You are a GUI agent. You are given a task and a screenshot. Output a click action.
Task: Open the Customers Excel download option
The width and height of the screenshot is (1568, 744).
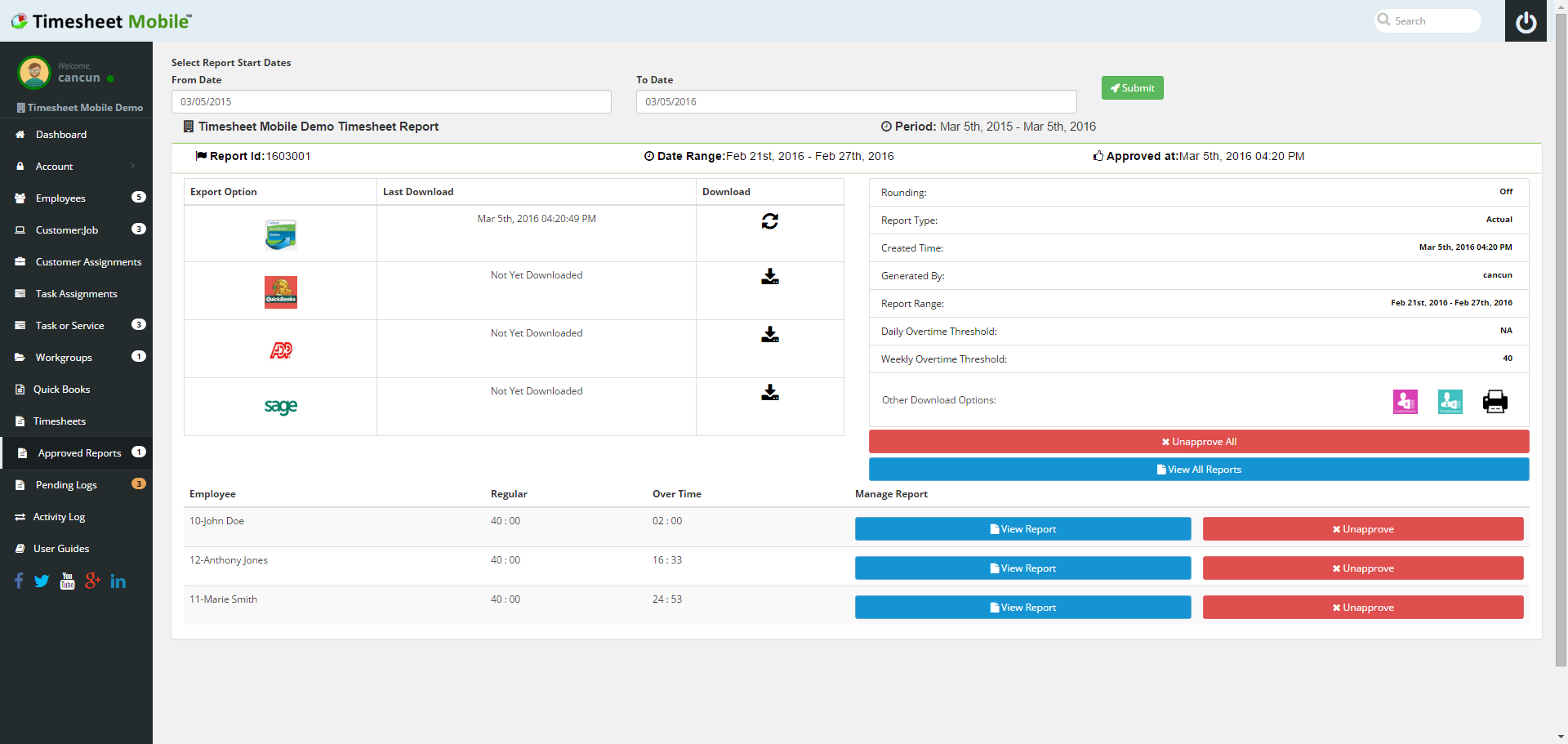coord(1405,401)
